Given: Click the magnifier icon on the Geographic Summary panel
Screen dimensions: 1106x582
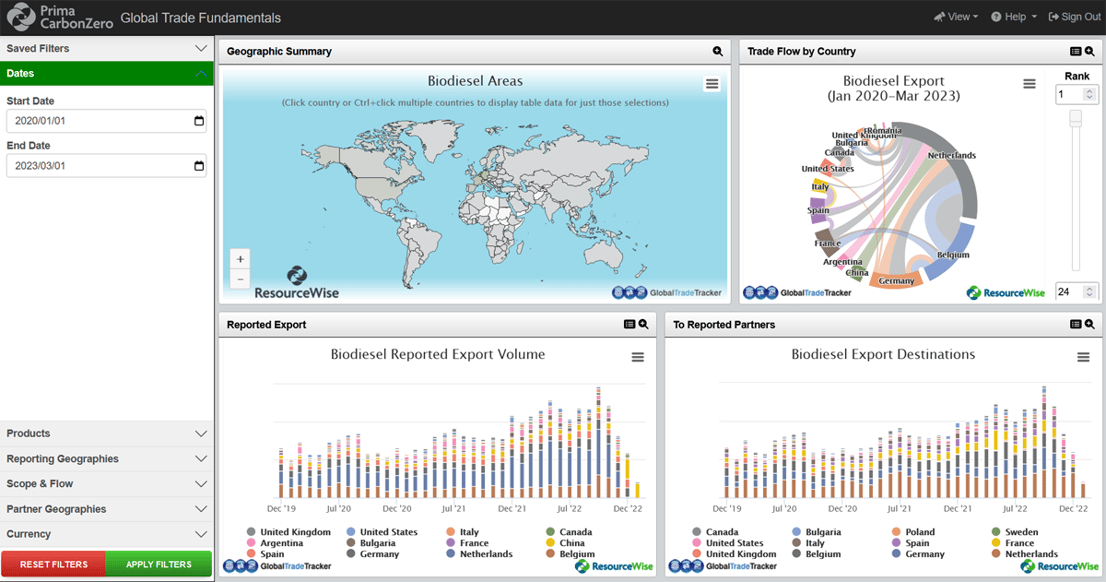Looking at the screenshot, I should [717, 51].
